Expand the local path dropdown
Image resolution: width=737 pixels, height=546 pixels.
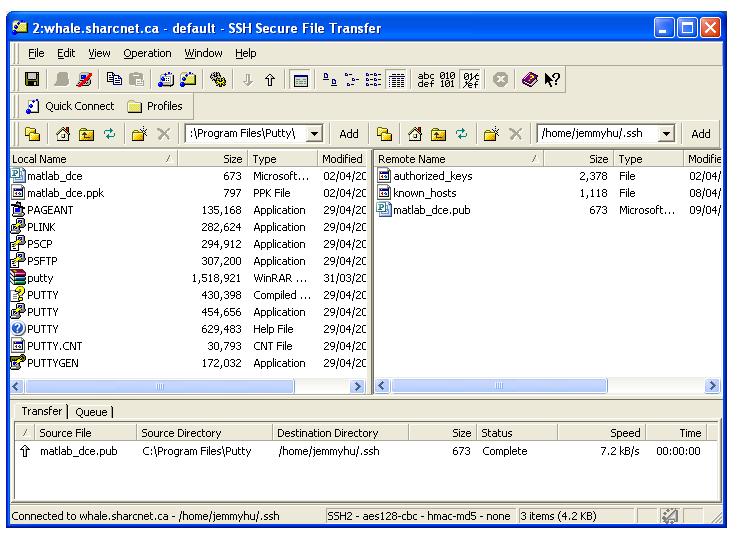[315, 134]
